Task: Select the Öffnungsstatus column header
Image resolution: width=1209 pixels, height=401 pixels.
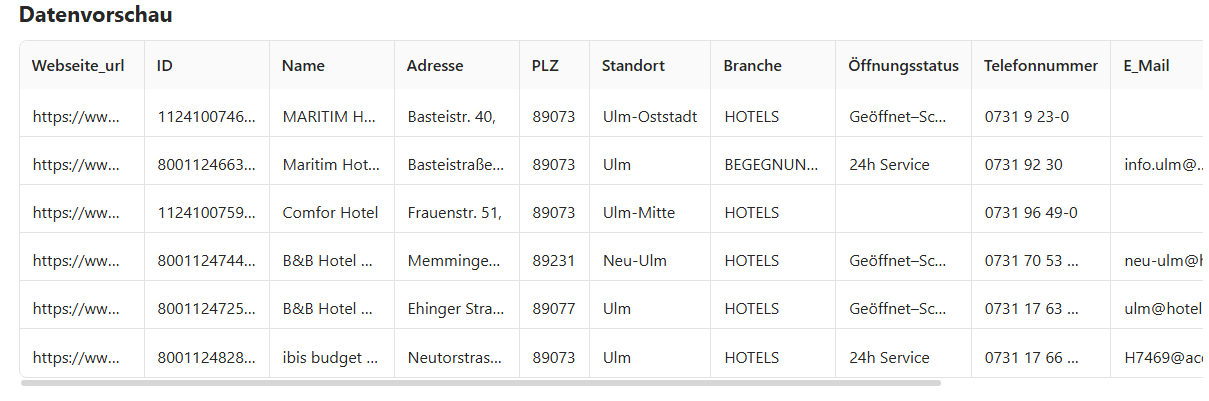Action: (x=903, y=66)
